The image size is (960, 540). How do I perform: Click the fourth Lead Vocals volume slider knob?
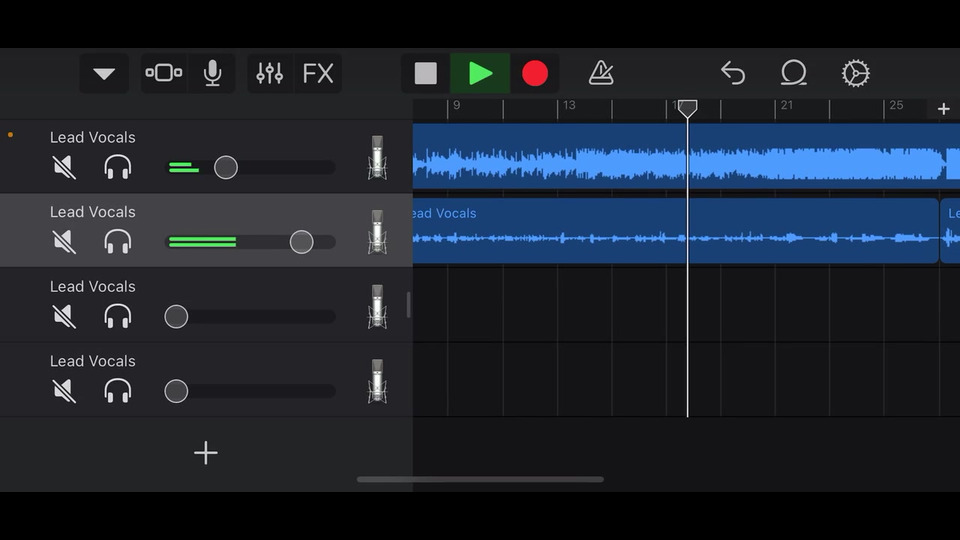(x=176, y=391)
